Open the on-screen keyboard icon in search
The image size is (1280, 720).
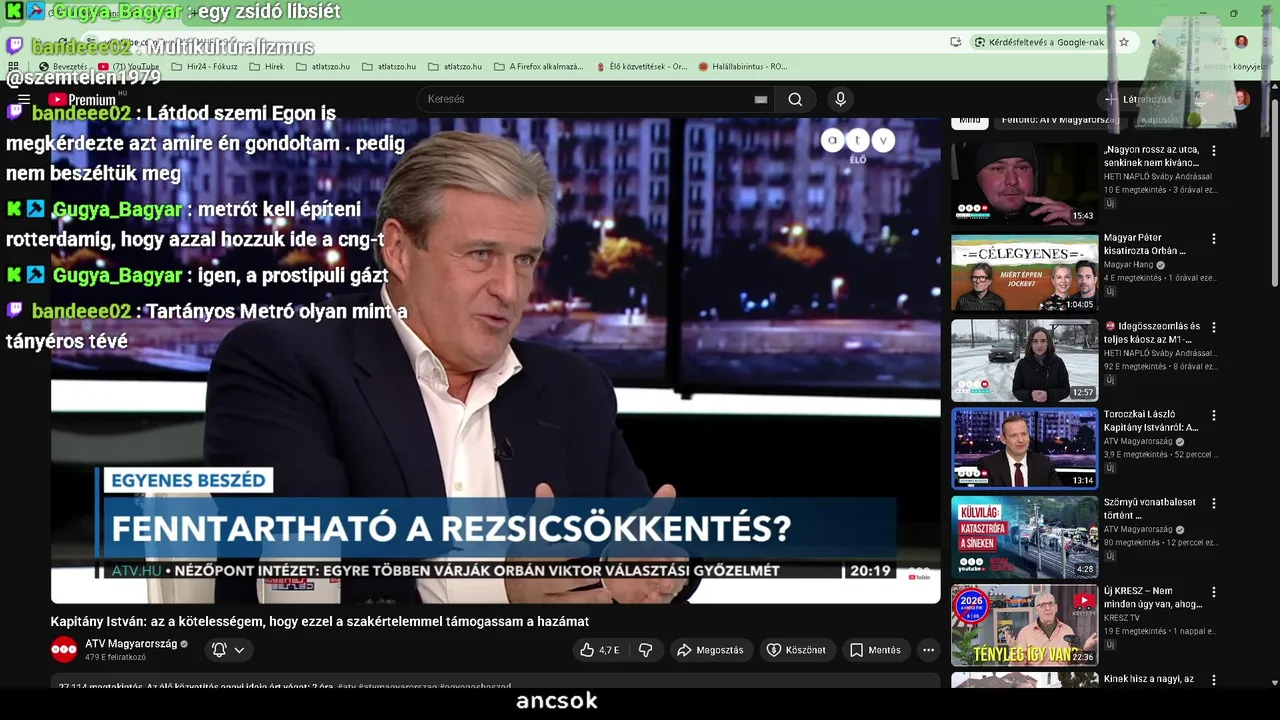pyautogui.click(x=761, y=99)
